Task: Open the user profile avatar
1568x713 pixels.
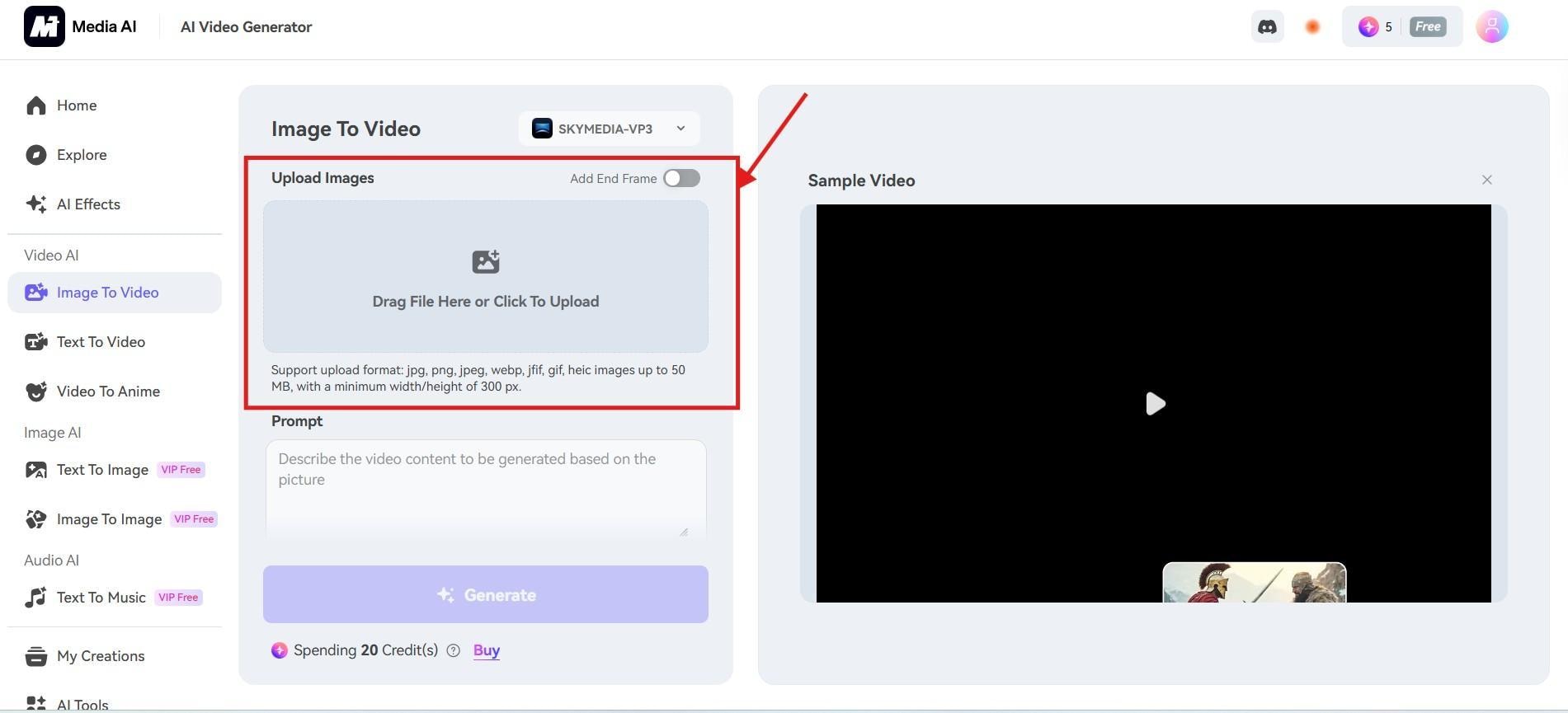Action: pyautogui.click(x=1491, y=27)
